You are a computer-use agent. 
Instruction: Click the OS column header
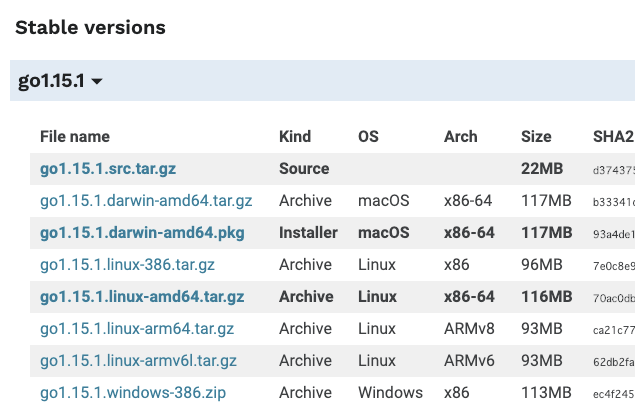click(x=368, y=137)
